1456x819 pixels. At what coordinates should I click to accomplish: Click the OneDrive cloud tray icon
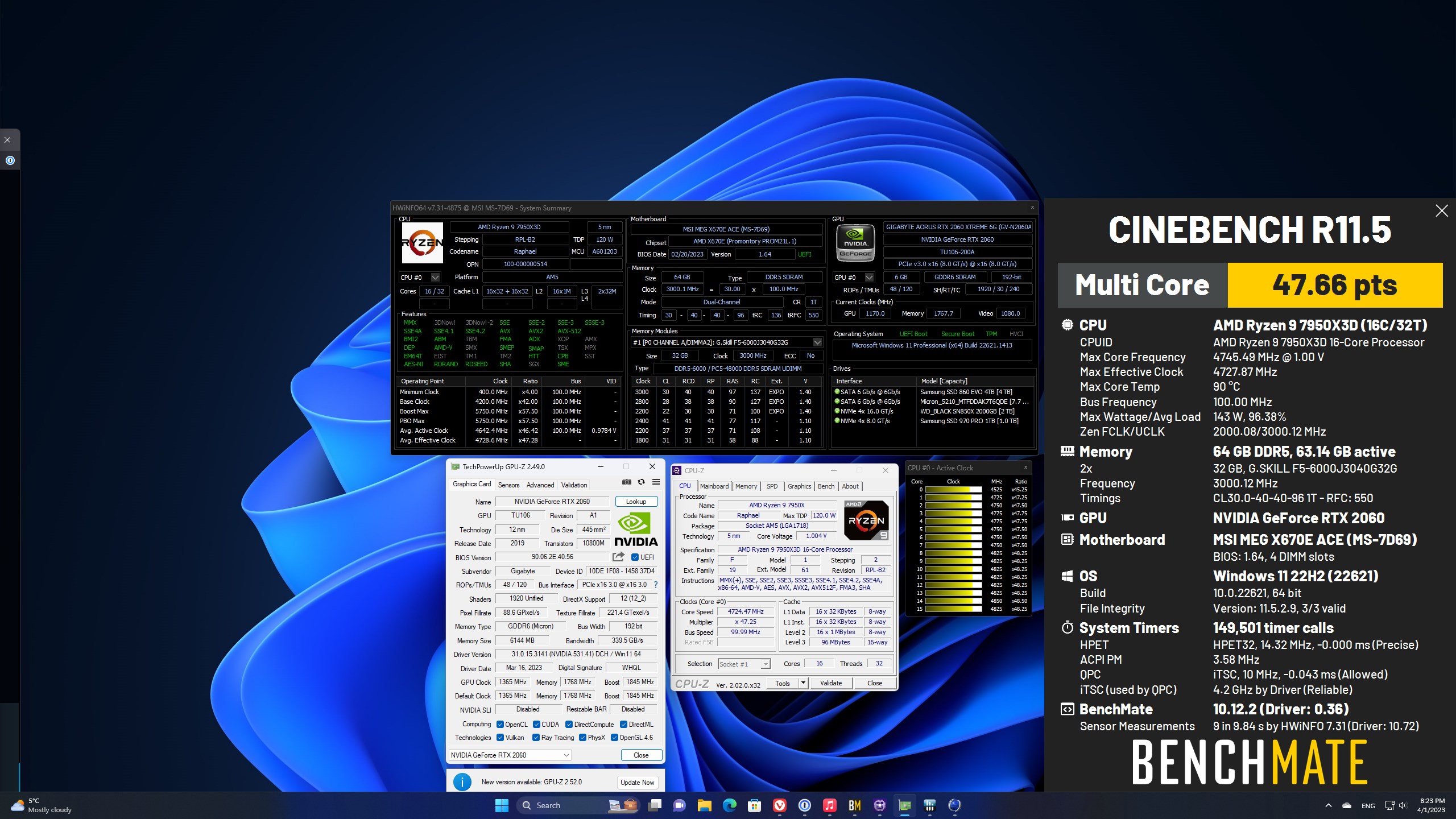click(x=1346, y=806)
